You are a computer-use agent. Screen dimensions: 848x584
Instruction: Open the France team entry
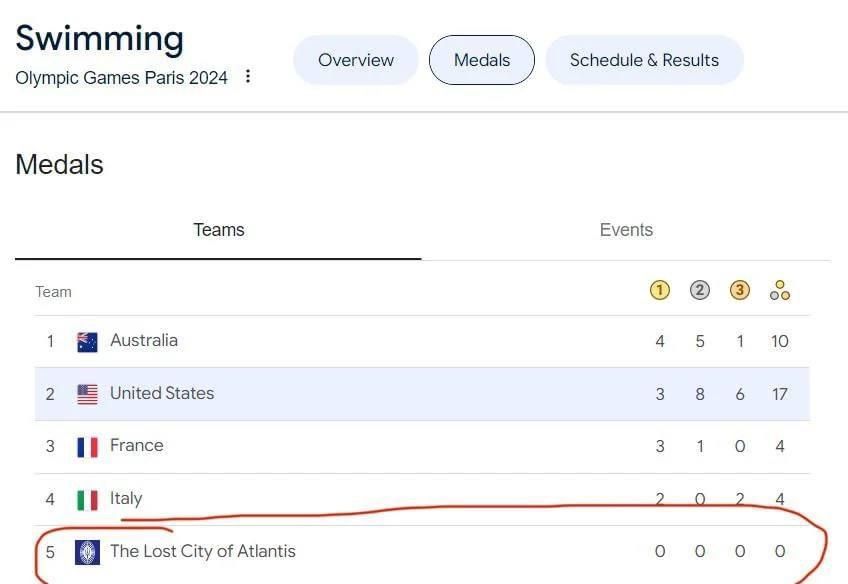pyautogui.click(x=422, y=447)
